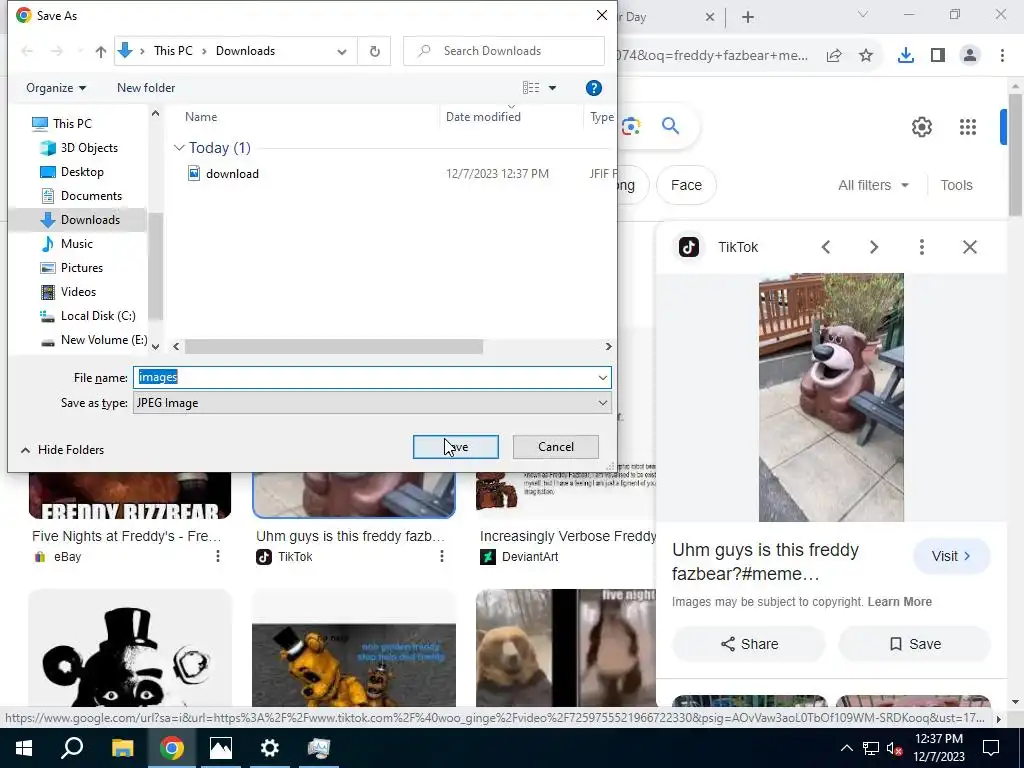Viewport: 1024px width, 768px height.
Task: Open the Organize menu
Action: point(56,88)
